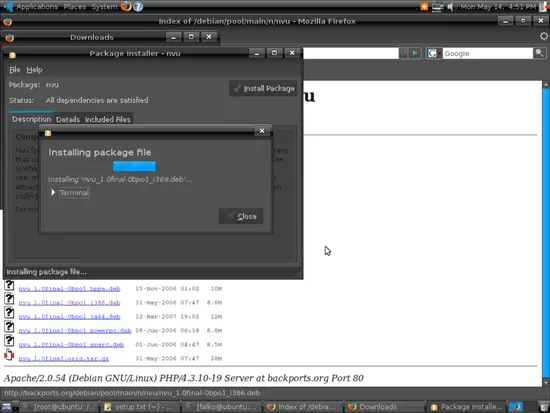Click status text All dependencies are satisfied
The image size is (550, 413).
pyautogui.click(x=97, y=100)
